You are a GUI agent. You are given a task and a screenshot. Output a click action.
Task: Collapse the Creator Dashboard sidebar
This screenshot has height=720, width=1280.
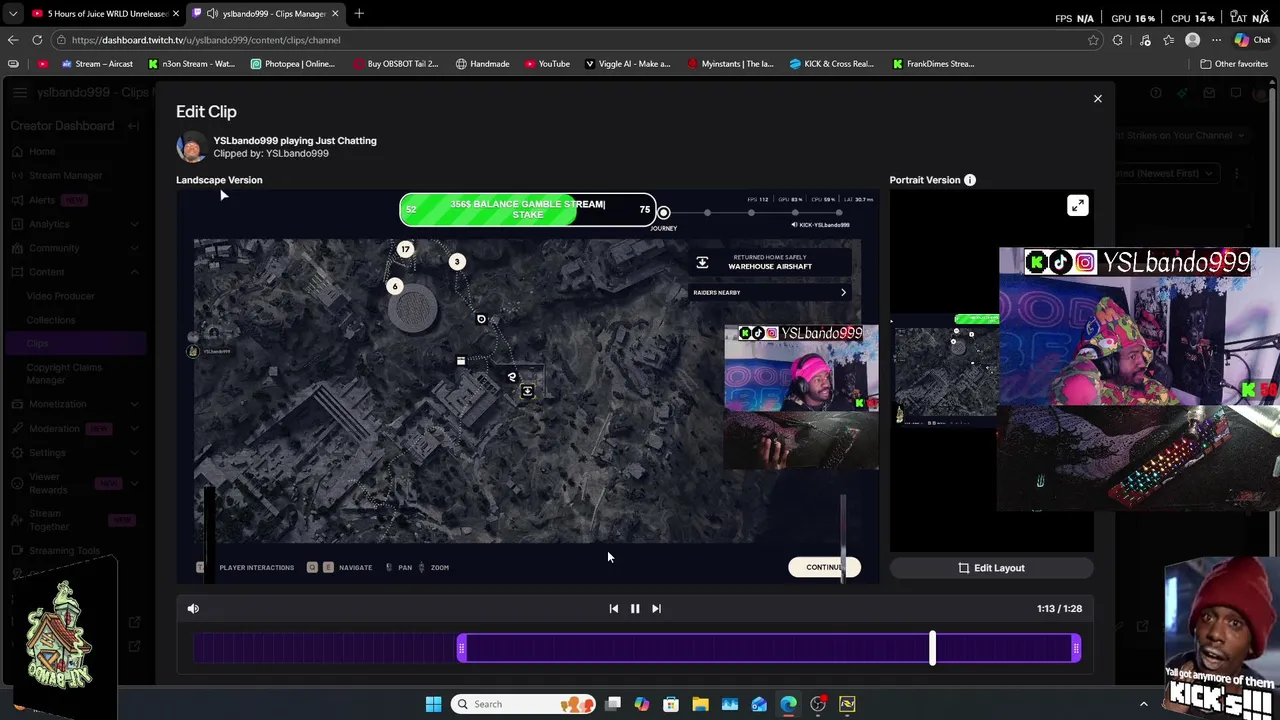[x=135, y=126]
